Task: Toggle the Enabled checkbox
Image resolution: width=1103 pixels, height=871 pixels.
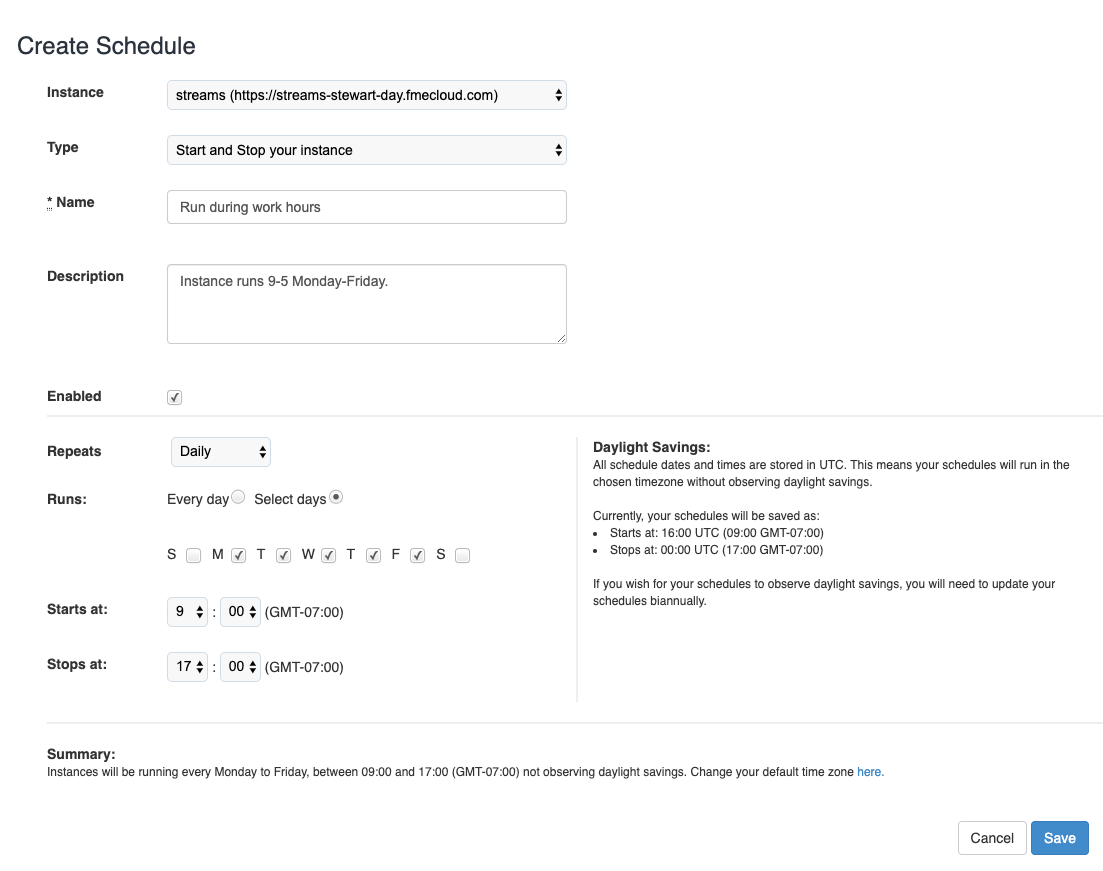Action: click(x=174, y=398)
